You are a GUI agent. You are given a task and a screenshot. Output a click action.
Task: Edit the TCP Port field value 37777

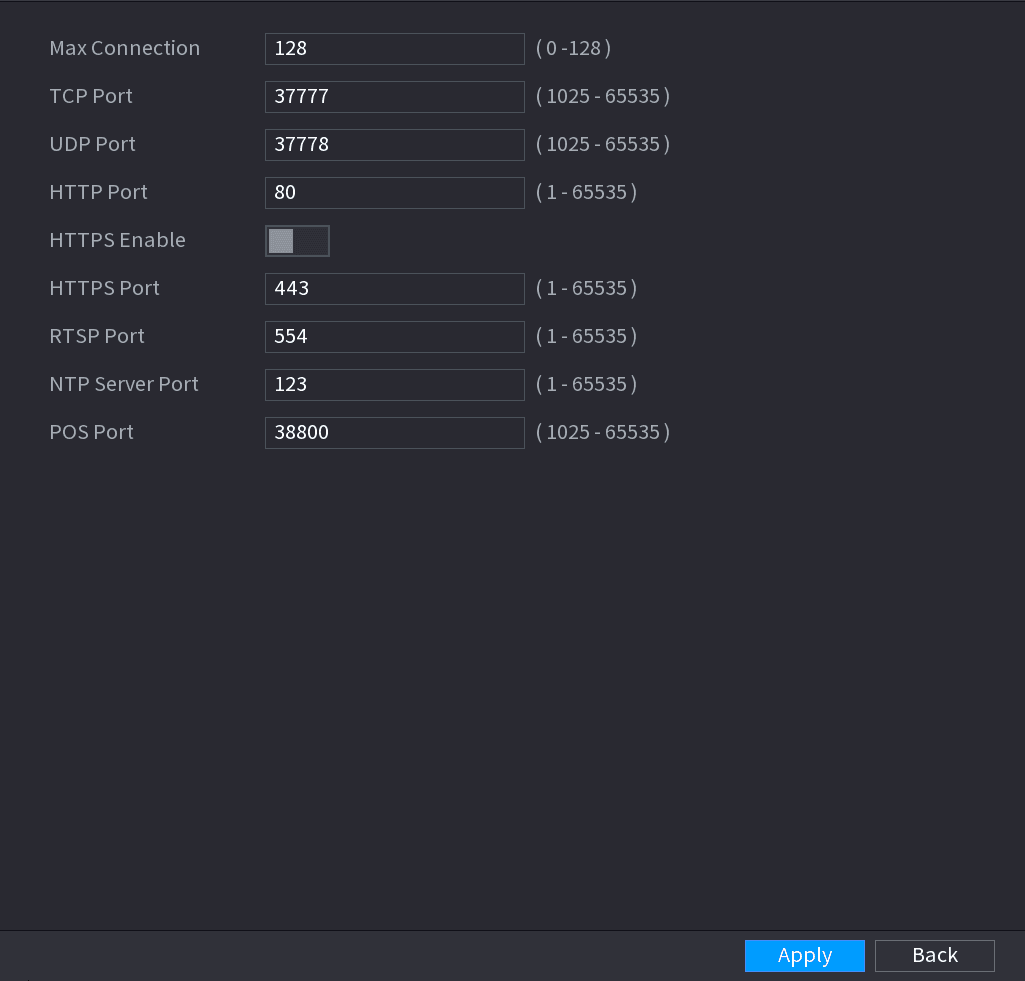click(x=394, y=97)
